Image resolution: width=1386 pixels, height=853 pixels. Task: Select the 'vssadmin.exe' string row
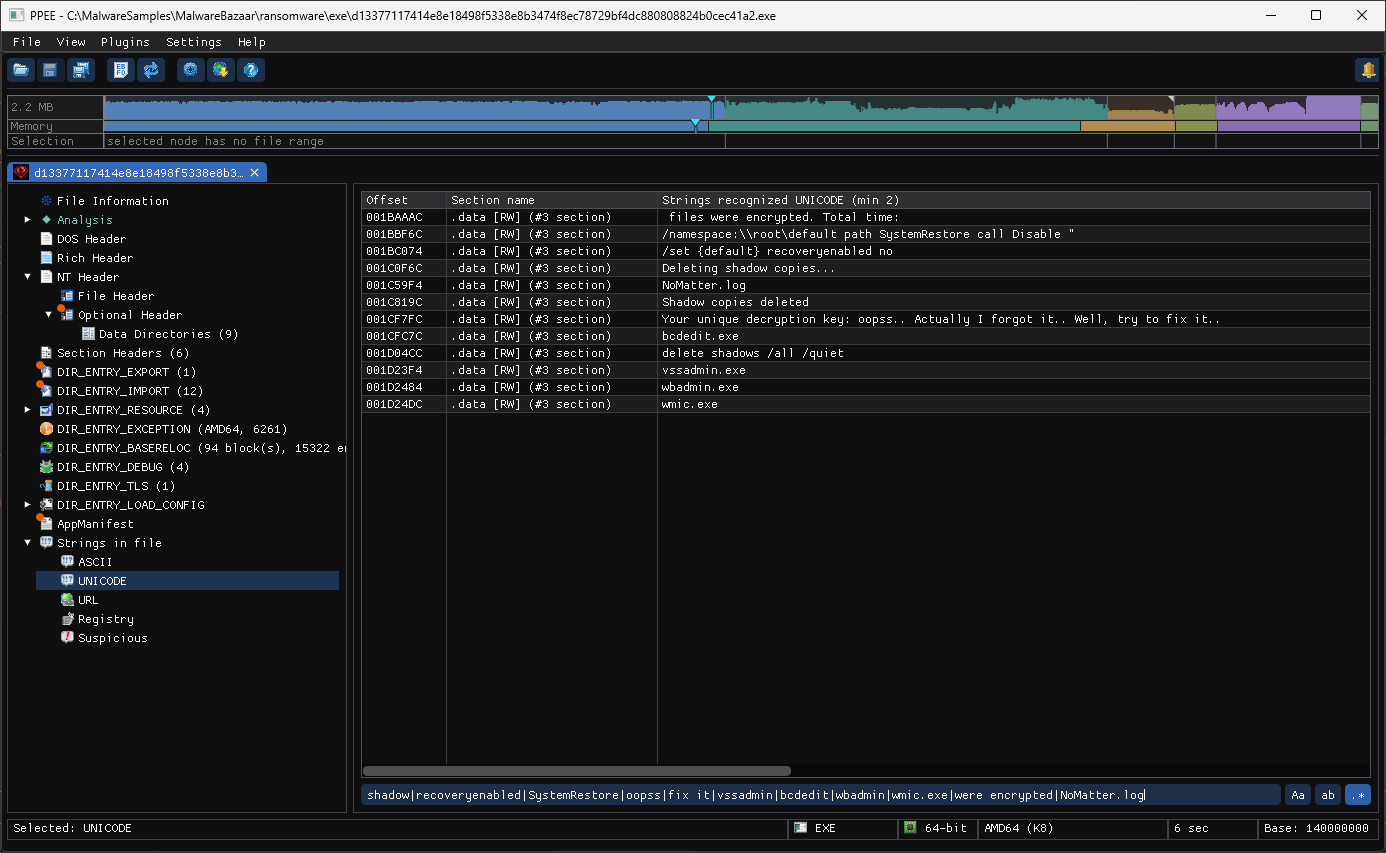[866, 370]
